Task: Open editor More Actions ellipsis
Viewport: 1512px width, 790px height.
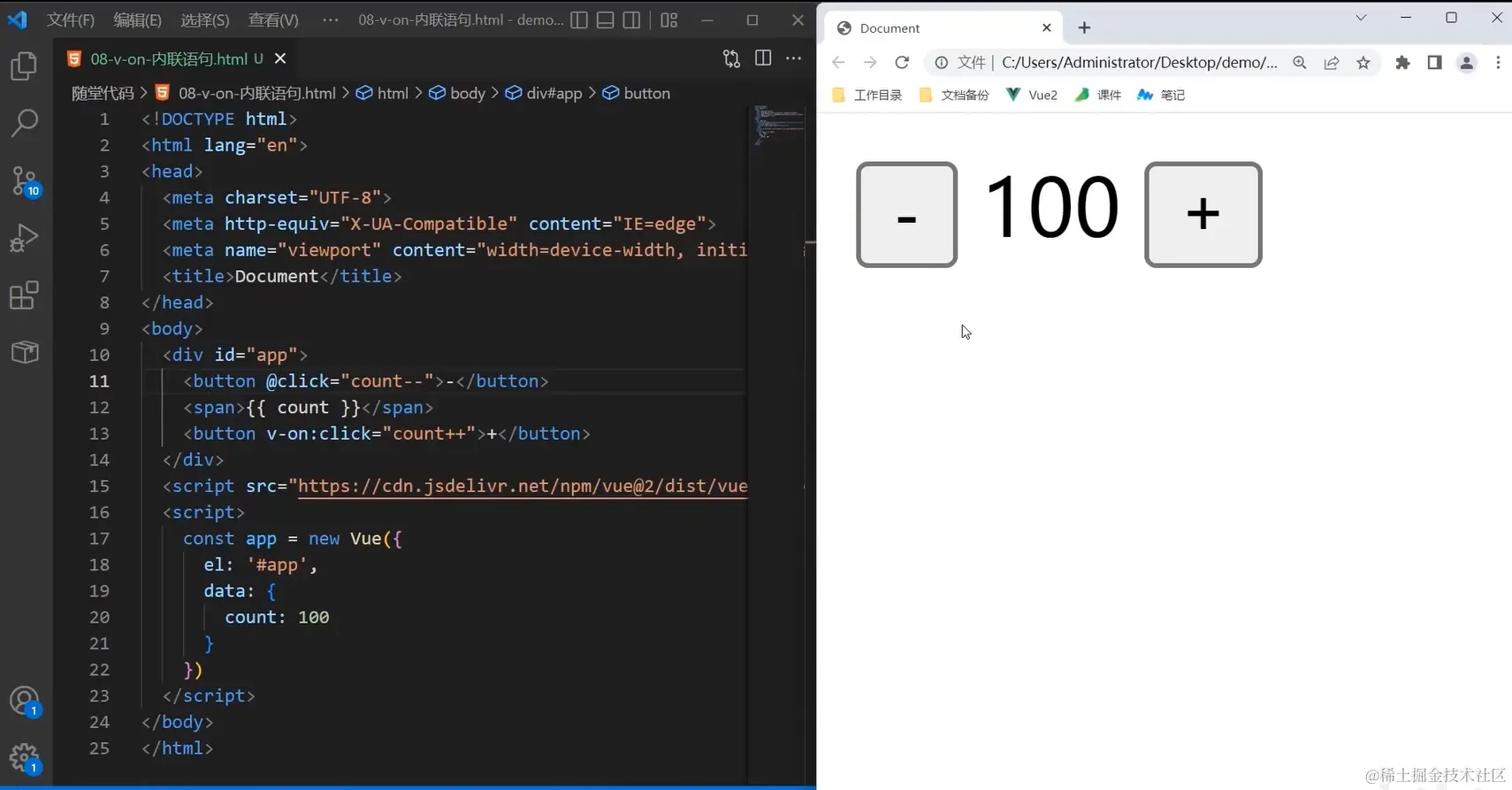Action: [x=794, y=58]
